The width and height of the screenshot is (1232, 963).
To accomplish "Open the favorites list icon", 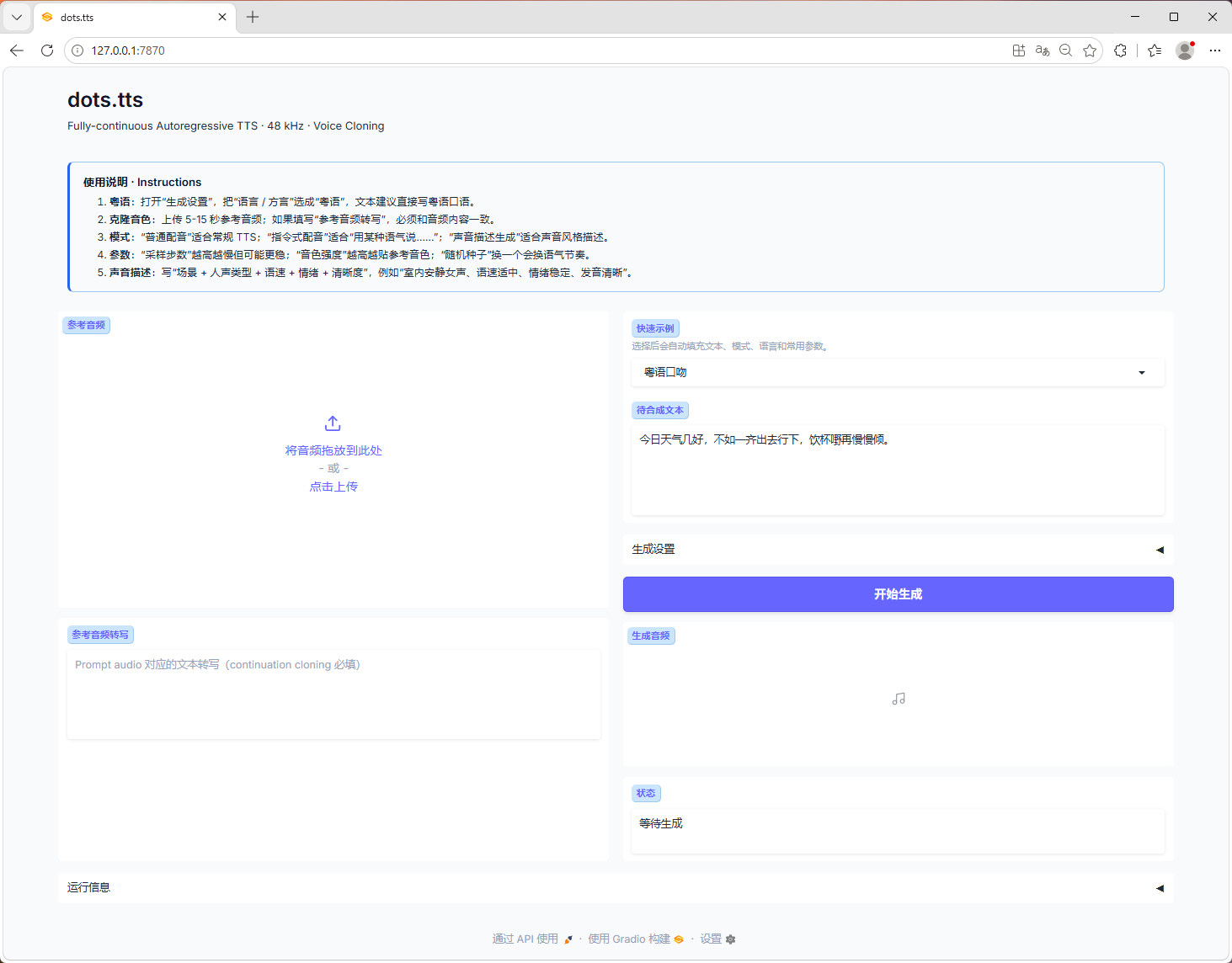I will 1155,51.
